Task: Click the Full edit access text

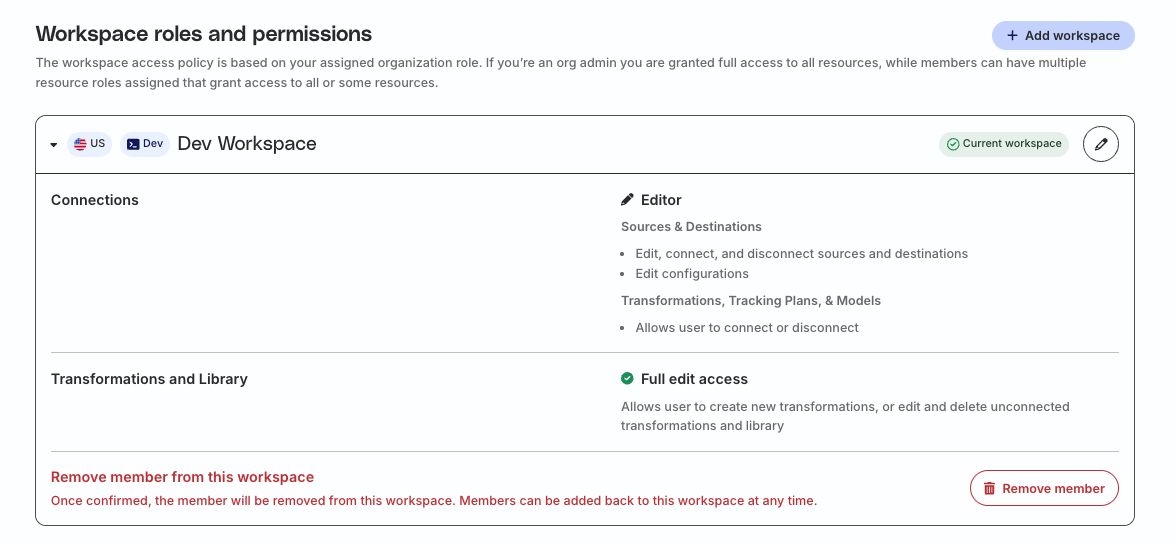Action: pos(694,379)
